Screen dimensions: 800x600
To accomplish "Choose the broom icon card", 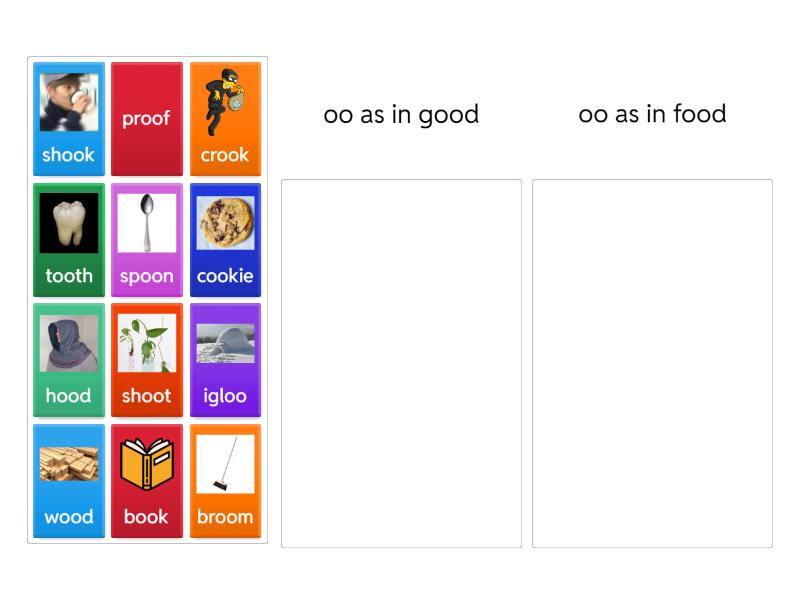I will point(225,481).
